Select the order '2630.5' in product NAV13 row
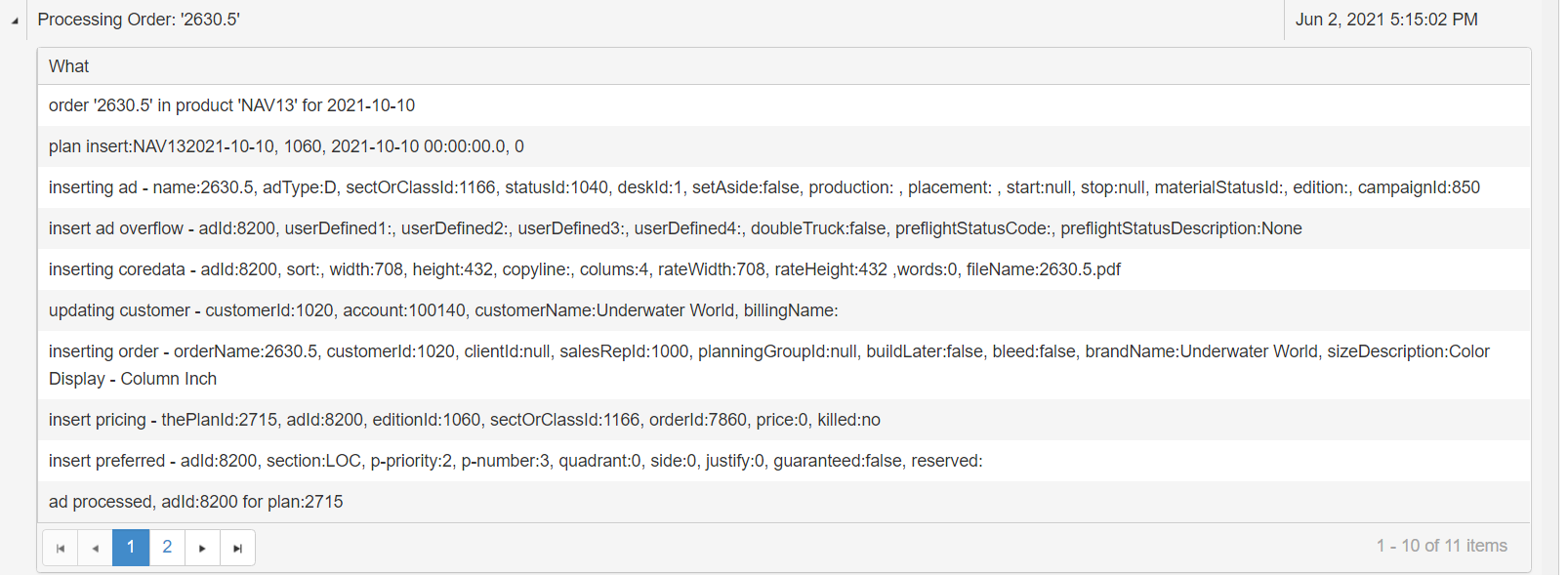Viewport: 1568px width, 575px height. pos(231,105)
